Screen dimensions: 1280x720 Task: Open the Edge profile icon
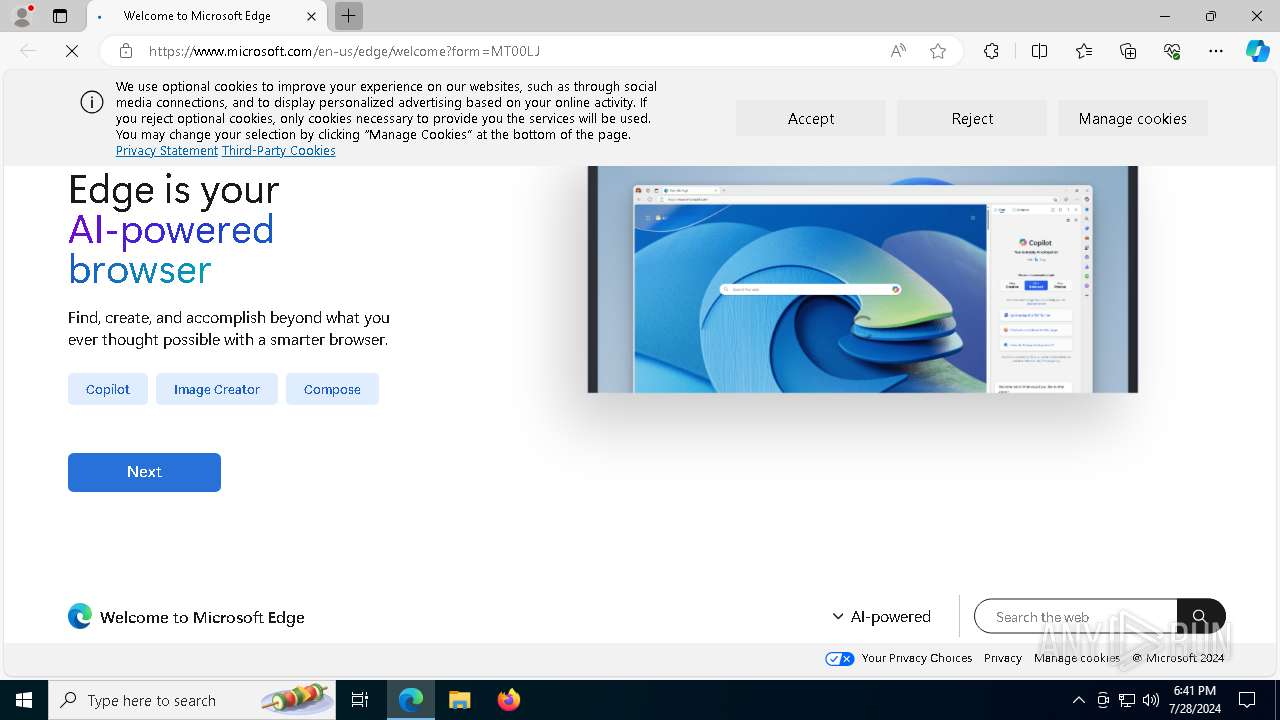(x=22, y=16)
